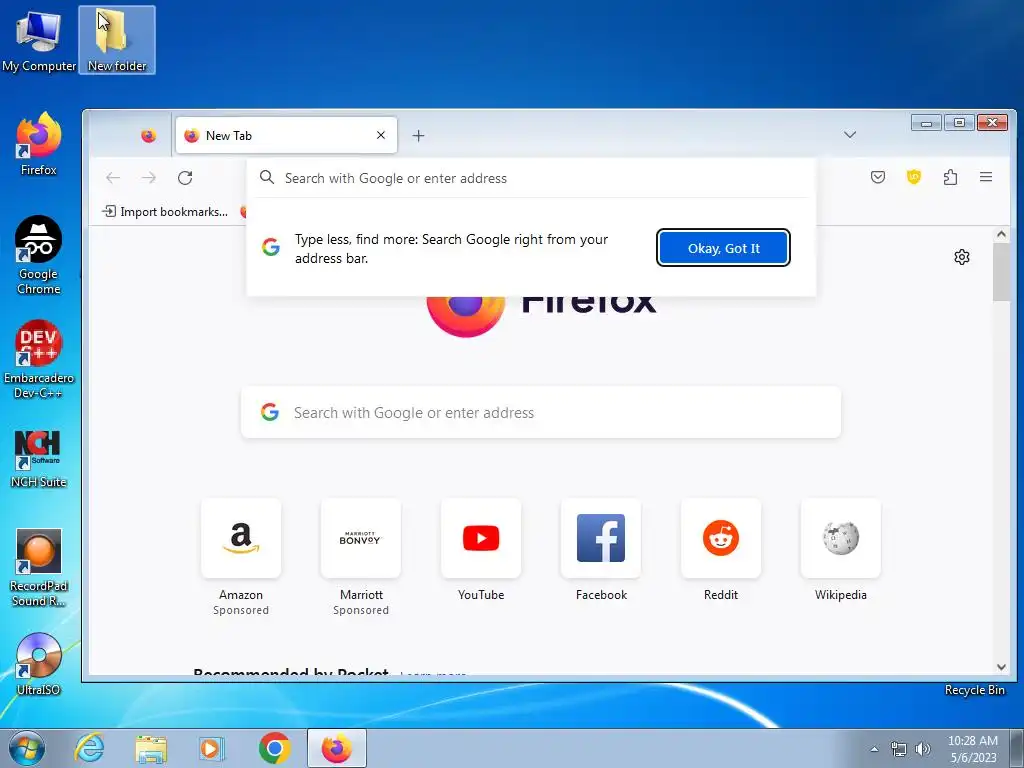The image size is (1024, 768).
Task: Select the New folder desktop icon
Action: (x=117, y=40)
